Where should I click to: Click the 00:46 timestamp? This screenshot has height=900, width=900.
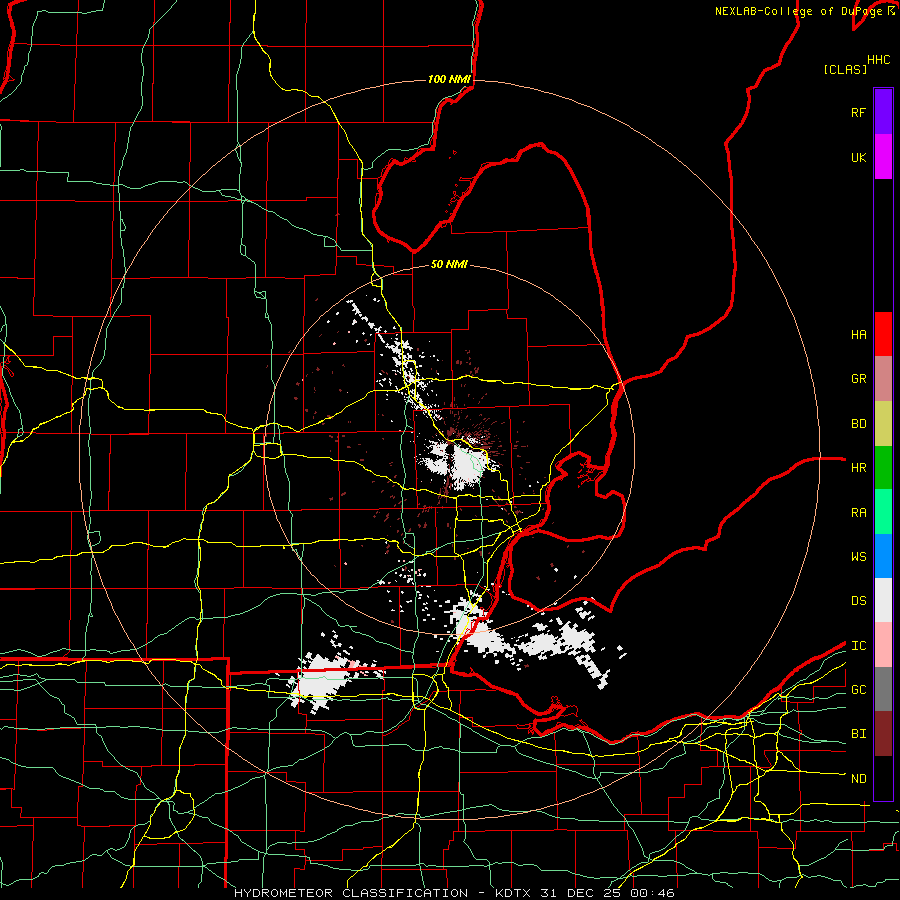coord(652,893)
